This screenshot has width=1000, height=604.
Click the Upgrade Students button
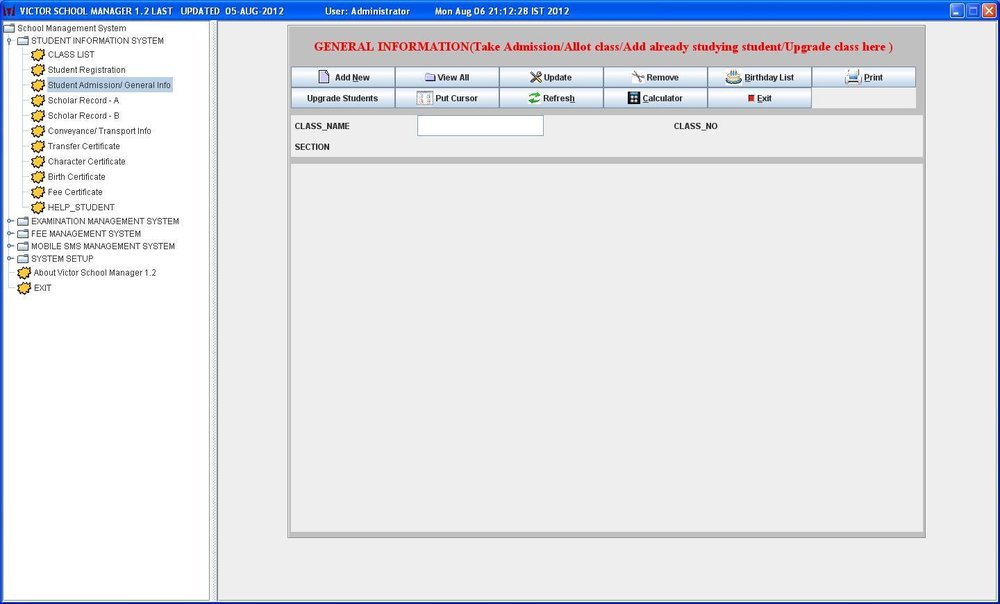[x=342, y=98]
